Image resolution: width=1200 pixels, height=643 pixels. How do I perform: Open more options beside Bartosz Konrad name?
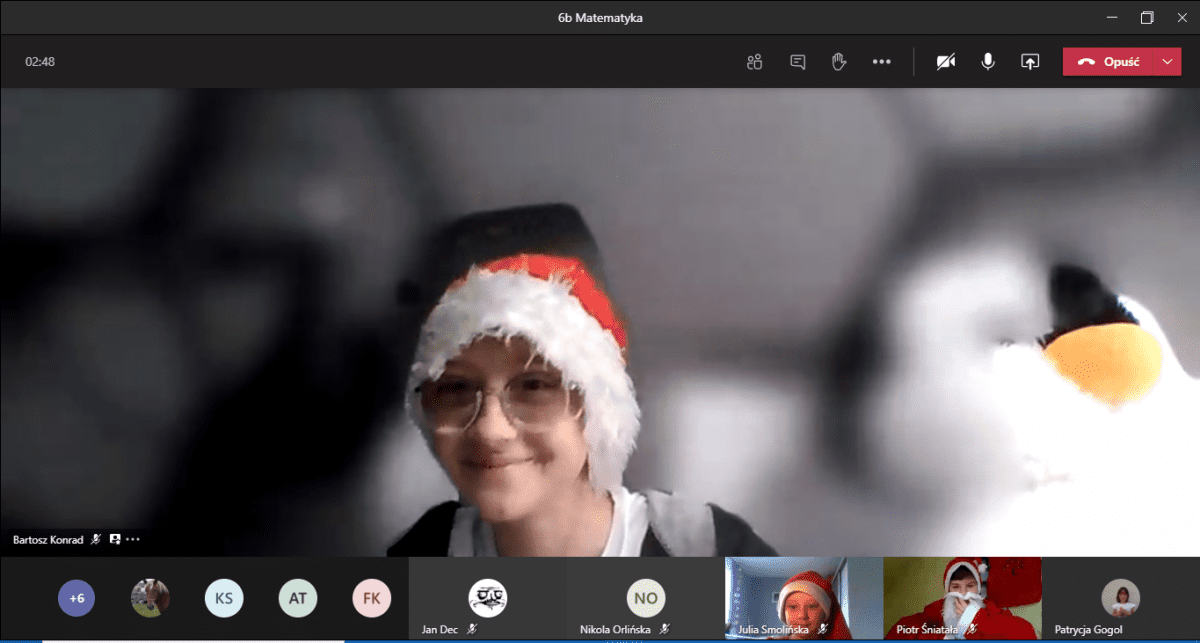click(x=133, y=539)
